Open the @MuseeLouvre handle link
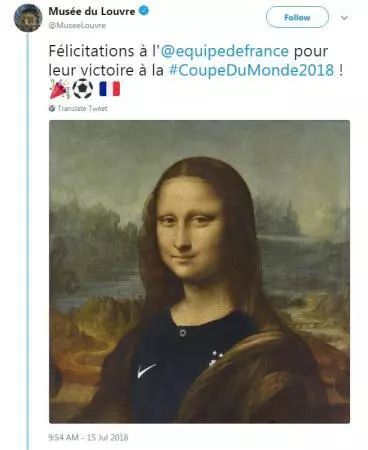The image size is (368, 450). pyautogui.click(x=77, y=26)
